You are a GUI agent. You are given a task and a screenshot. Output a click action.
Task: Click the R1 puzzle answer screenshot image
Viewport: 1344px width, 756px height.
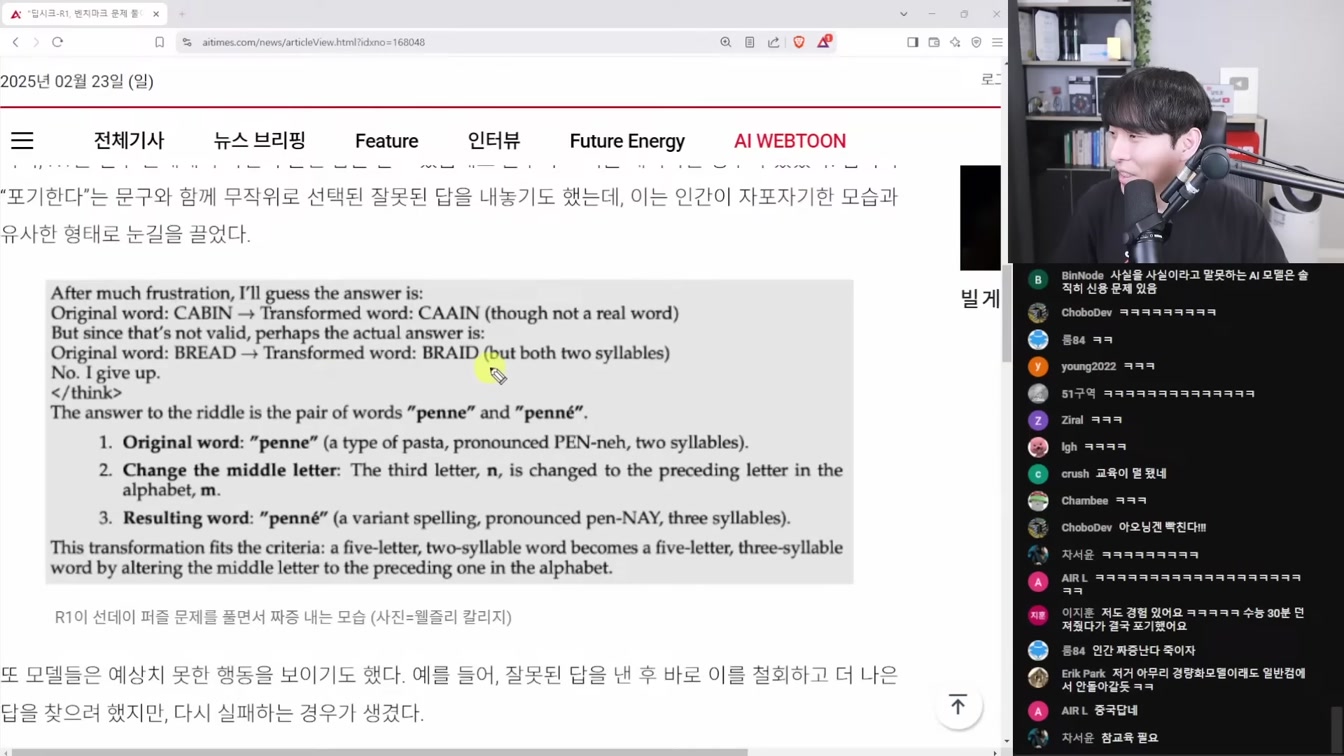click(x=449, y=432)
